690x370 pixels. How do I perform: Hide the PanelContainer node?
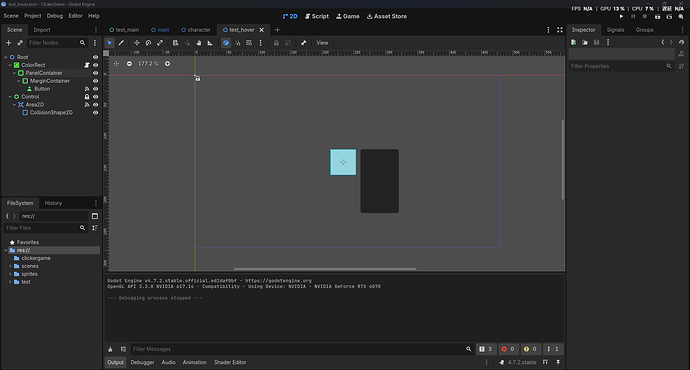pyautogui.click(x=95, y=73)
